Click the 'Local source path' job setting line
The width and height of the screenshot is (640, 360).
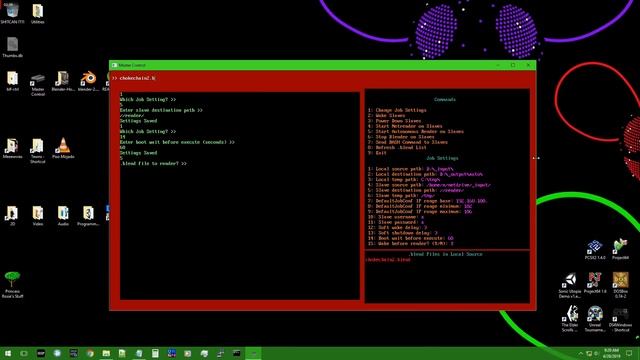pyautogui.click(x=411, y=169)
